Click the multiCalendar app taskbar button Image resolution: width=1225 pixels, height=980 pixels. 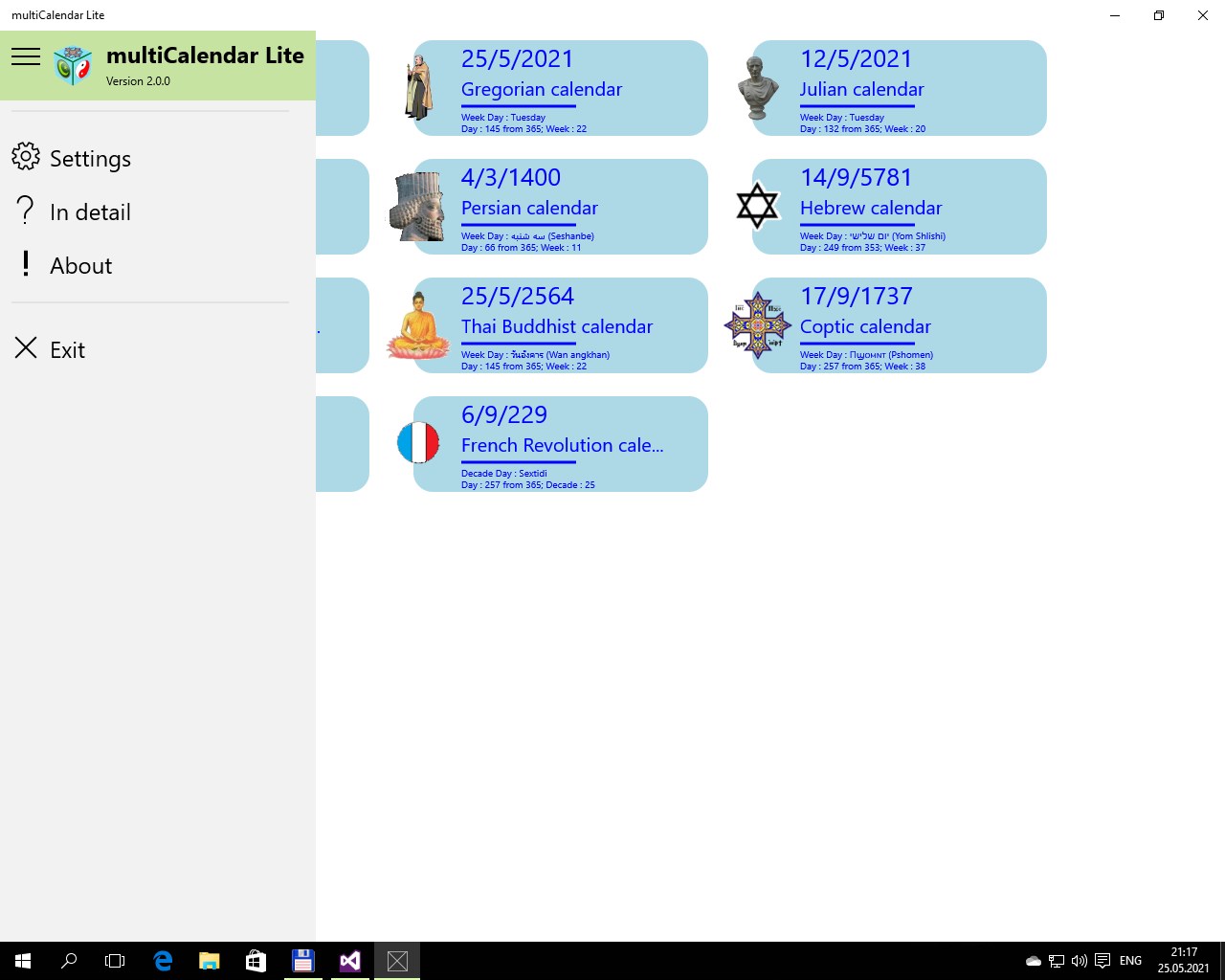pos(397,961)
